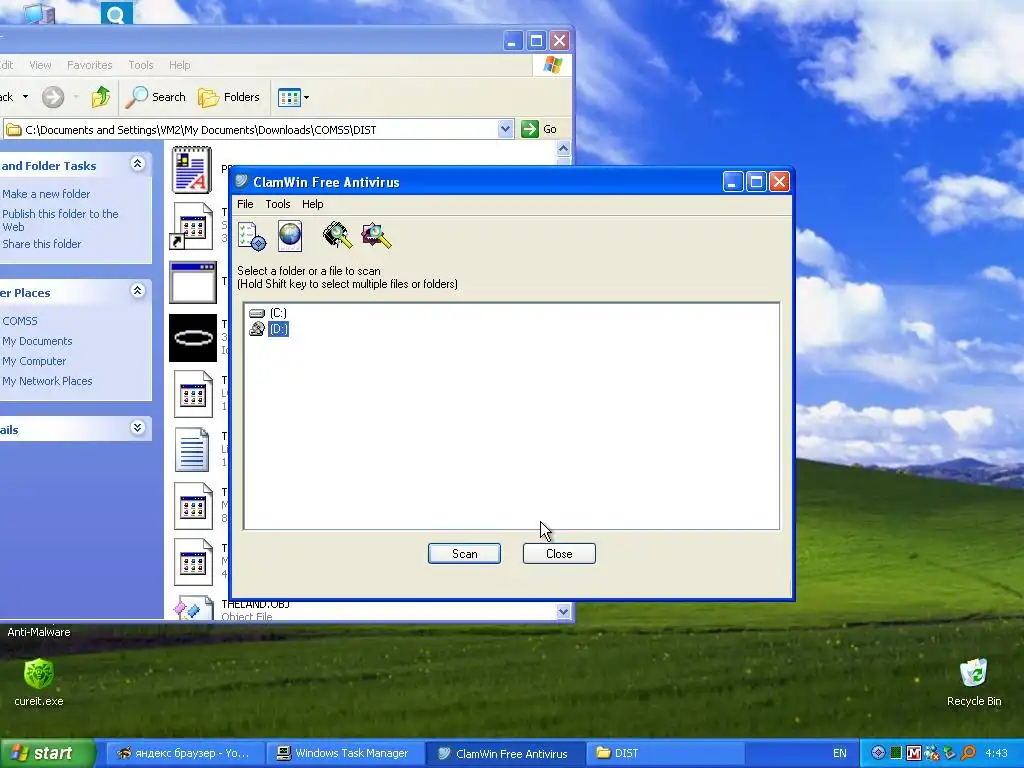The image size is (1024, 768).
Task: Click the Scan Computer Memory chip icon
Action: 337,236
